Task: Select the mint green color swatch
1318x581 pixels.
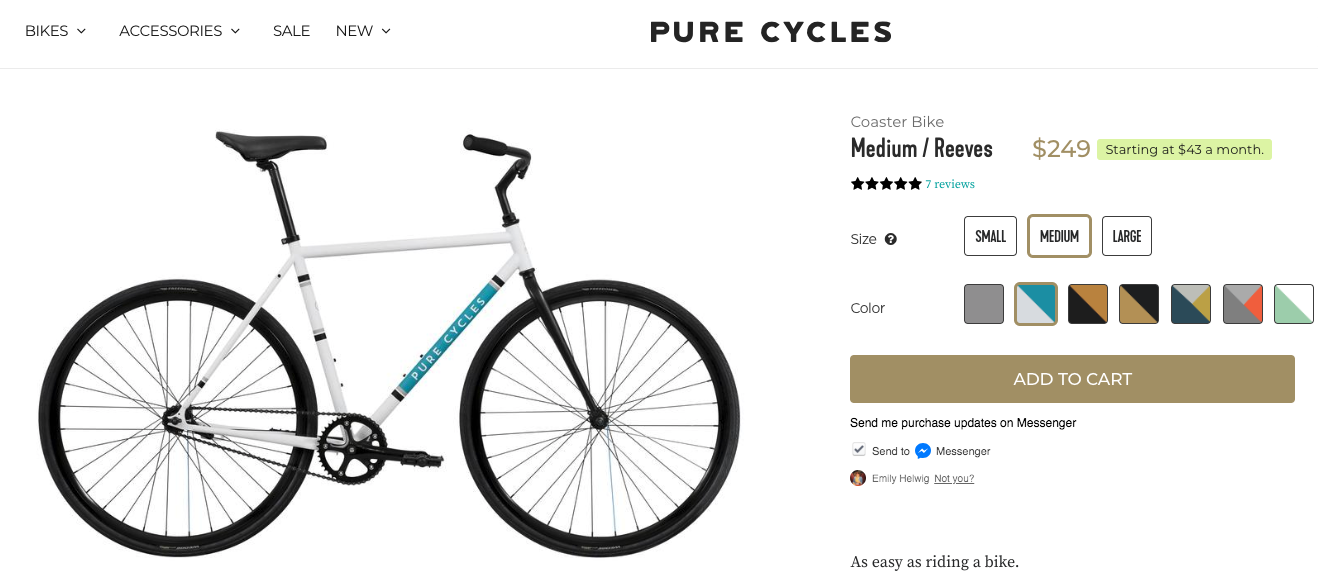Action: tap(1293, 303)
